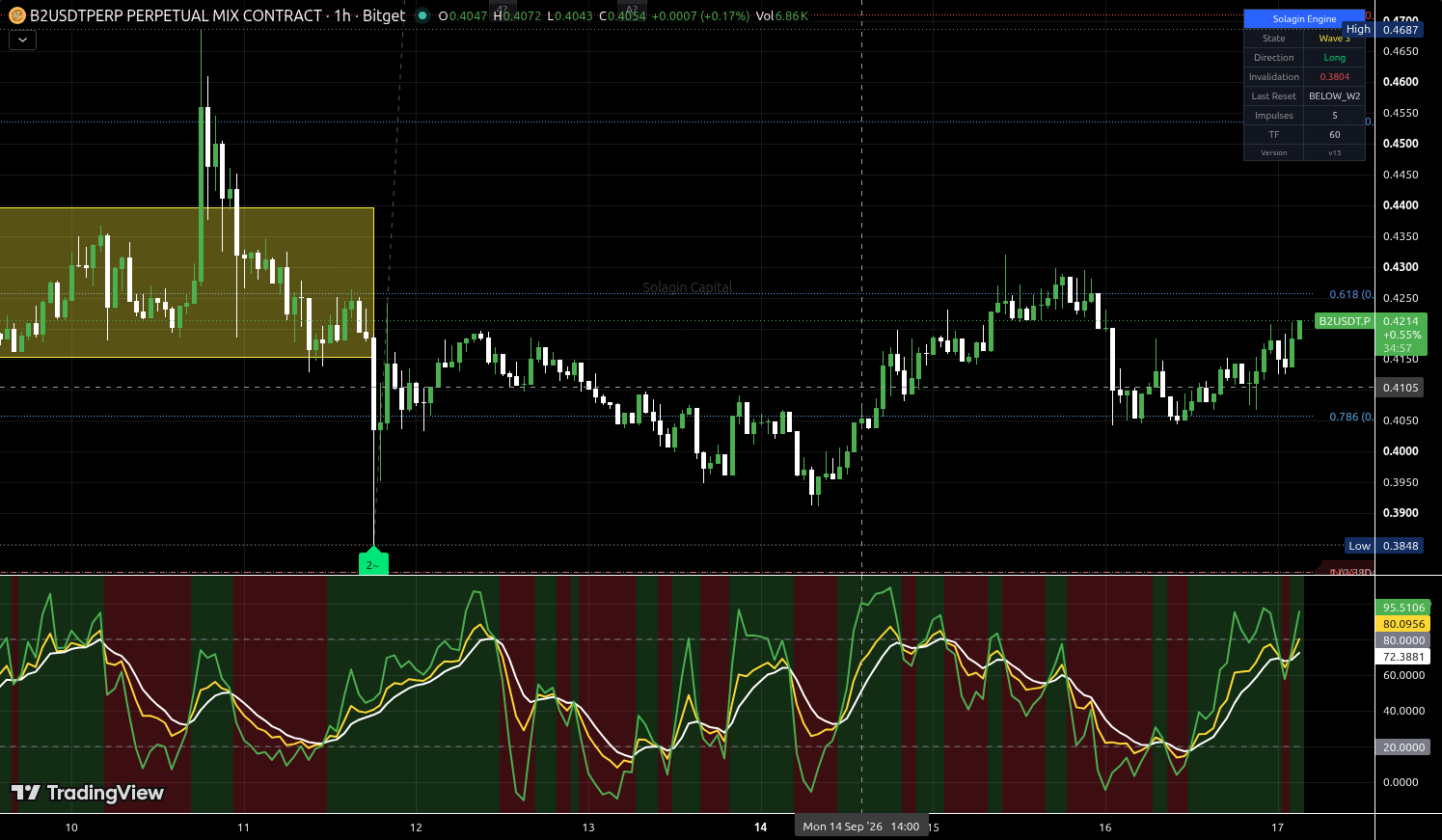Click the B2USDT.P current price label

pyautogui.click(x=1344, y=321)
